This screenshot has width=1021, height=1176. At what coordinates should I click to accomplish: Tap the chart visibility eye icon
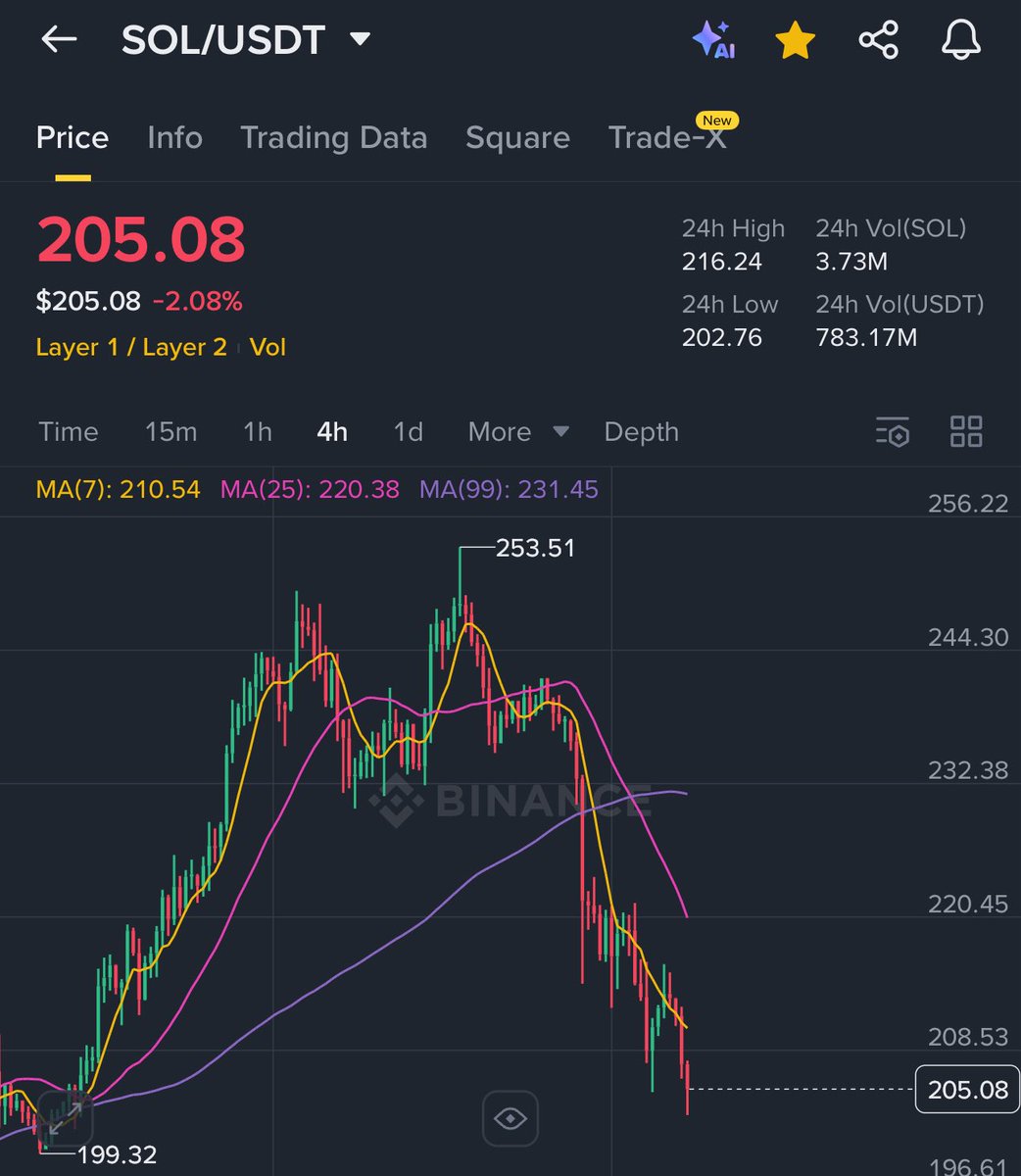click(x=510, y=1118)
